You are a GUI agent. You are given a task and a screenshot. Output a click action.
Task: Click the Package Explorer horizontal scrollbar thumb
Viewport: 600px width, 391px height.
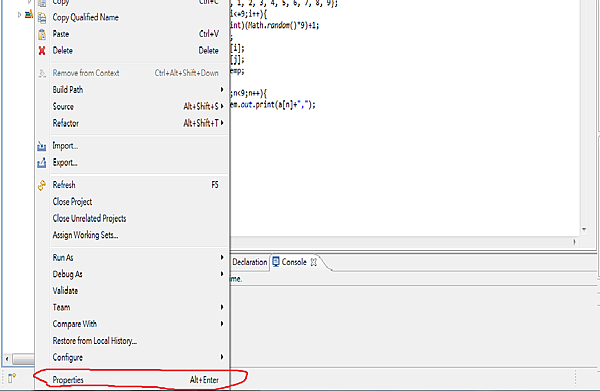23,359
